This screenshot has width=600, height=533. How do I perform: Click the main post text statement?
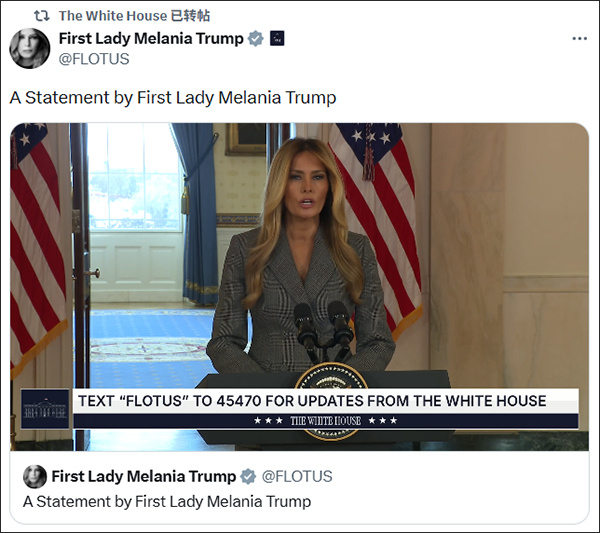point(173,98)
